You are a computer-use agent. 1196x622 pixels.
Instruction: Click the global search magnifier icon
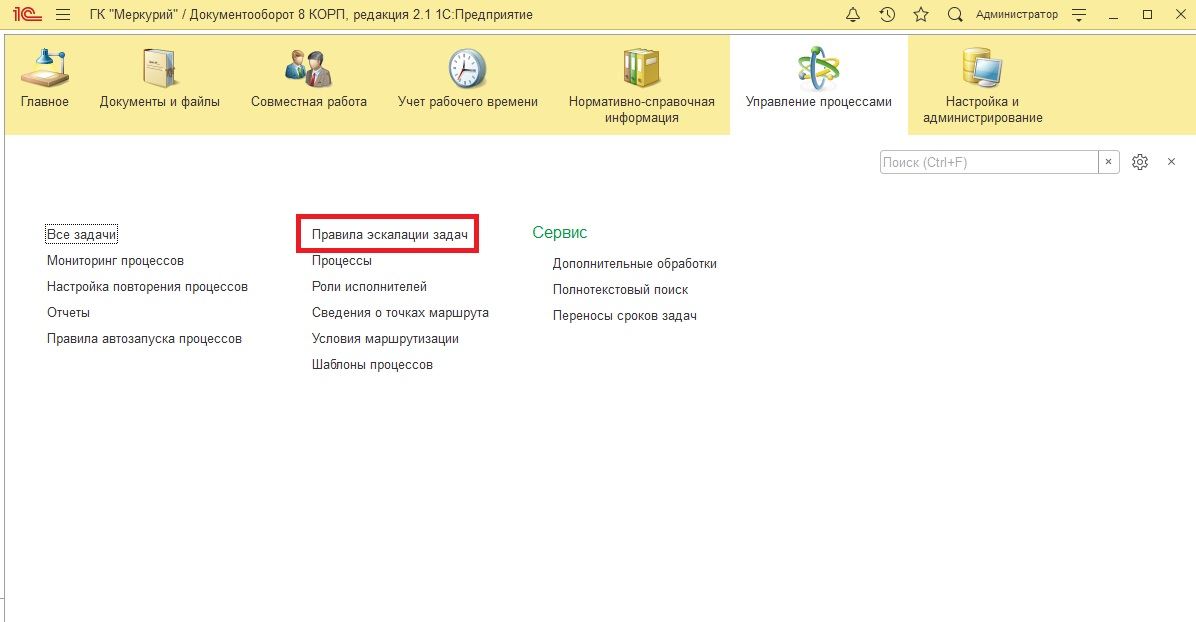(955, 15)
